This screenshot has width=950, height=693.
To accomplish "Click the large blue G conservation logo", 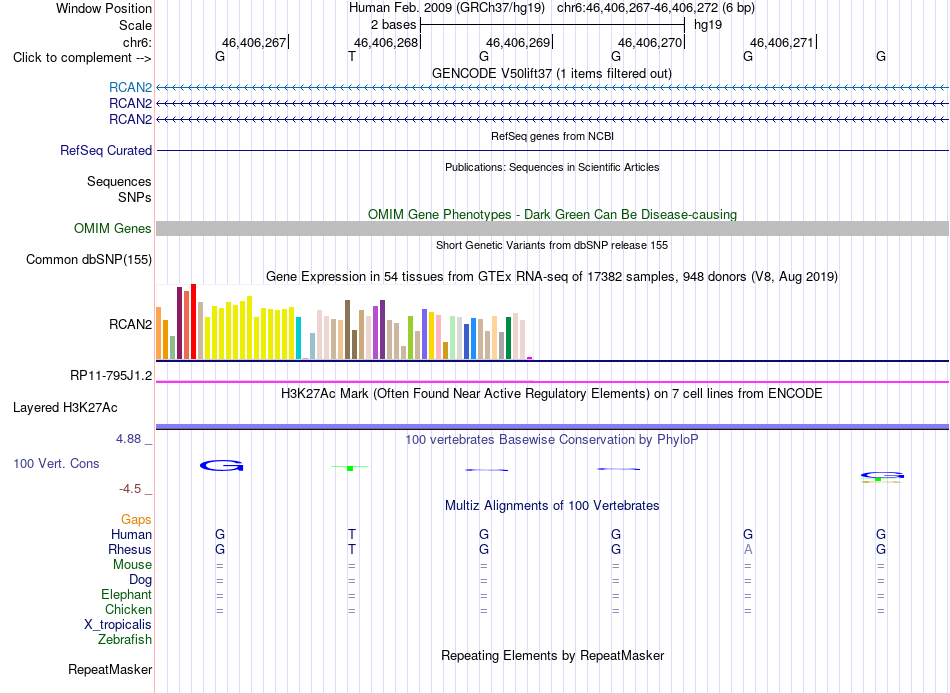I will pyautogui.click(x=222, y=465).
